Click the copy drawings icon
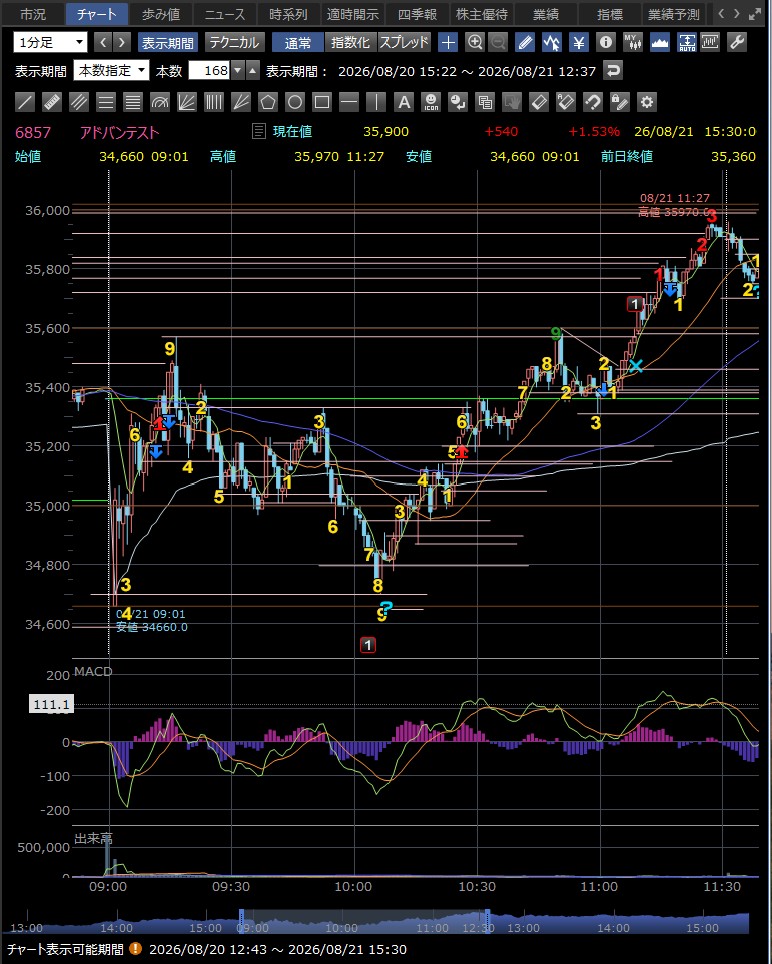 [x=485, y=101]
